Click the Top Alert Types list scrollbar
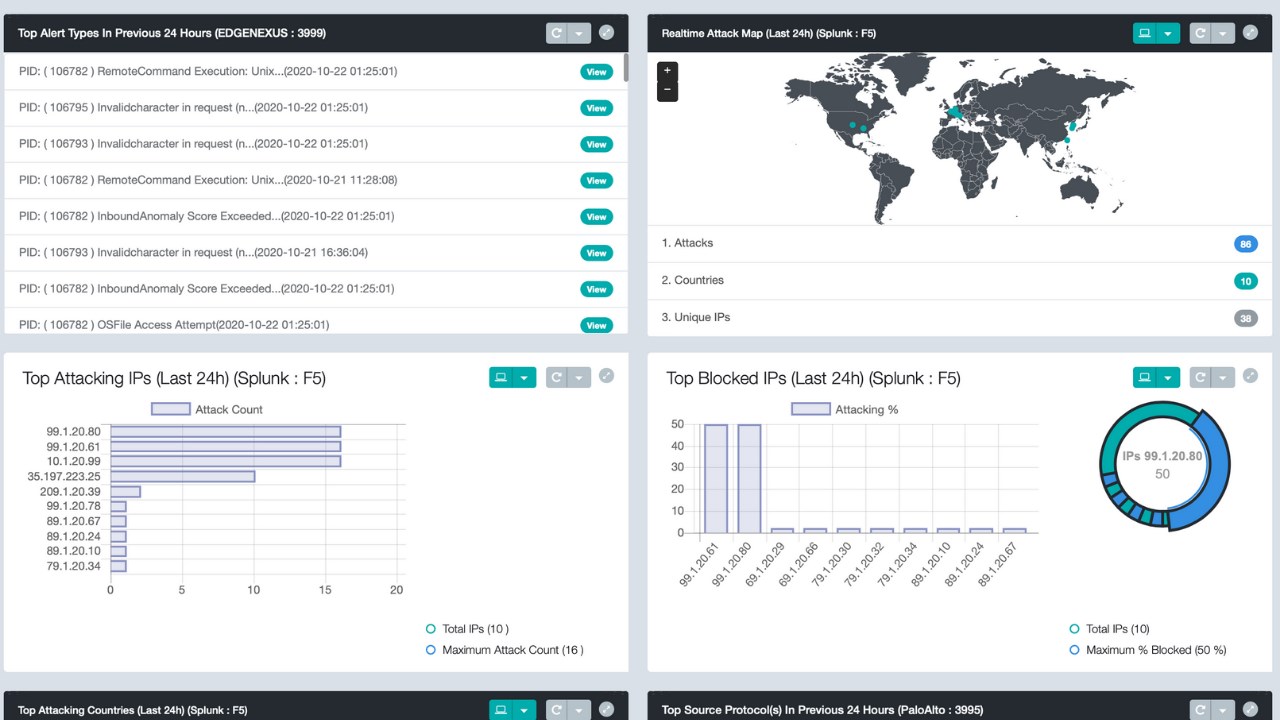The height and width of the screenshot is (720, 1280). (x=625, y=66)
